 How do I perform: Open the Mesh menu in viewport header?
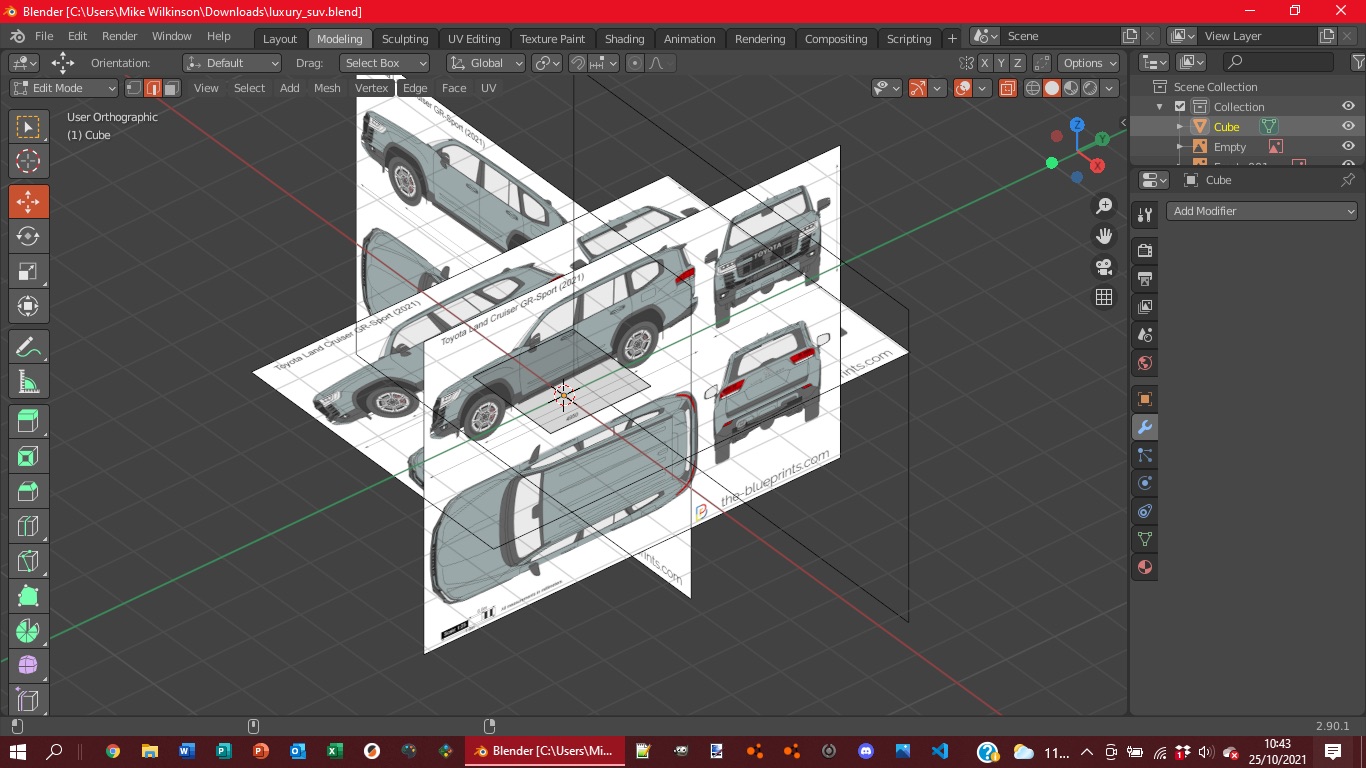327,88
